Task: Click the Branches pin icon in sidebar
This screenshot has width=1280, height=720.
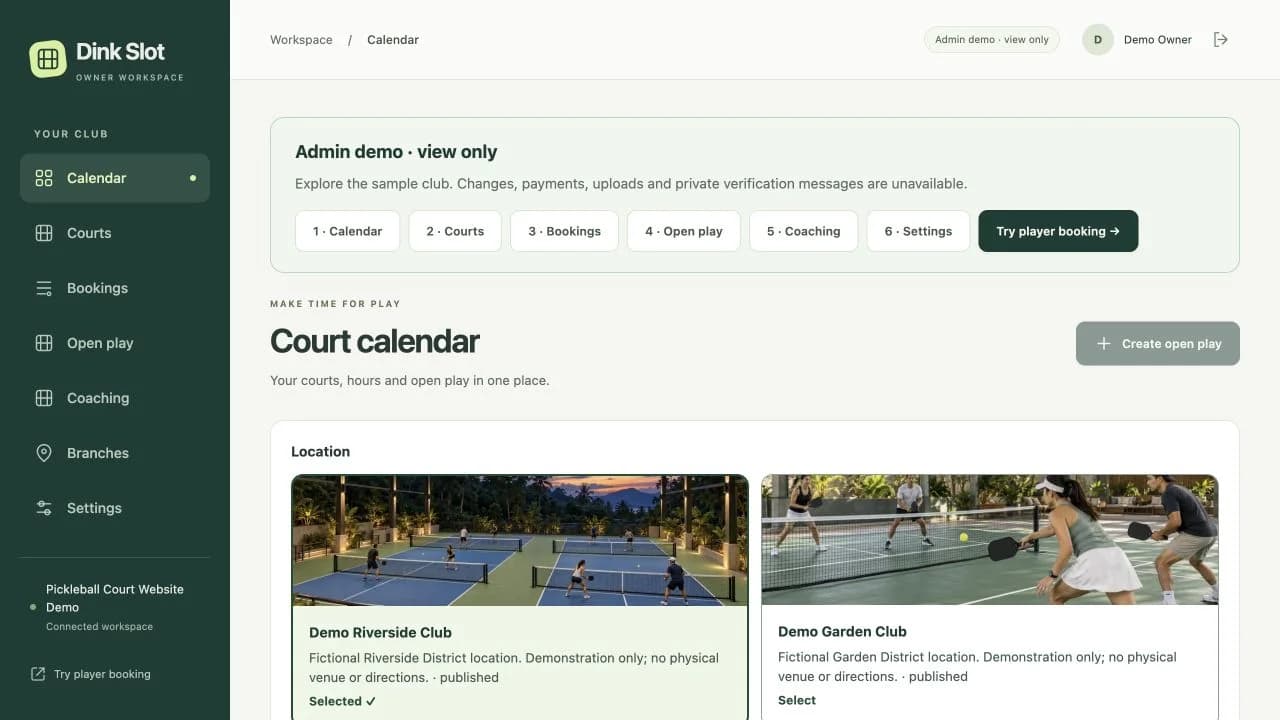Action: (44, 453)
